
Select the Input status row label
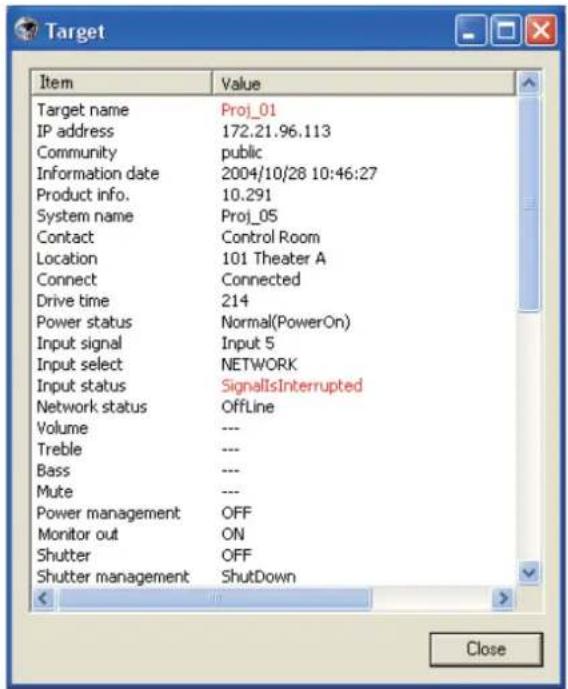point(81,386)
